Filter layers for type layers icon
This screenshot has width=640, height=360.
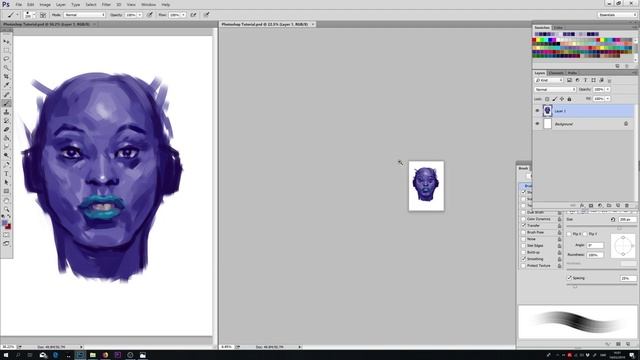(585, 80)
